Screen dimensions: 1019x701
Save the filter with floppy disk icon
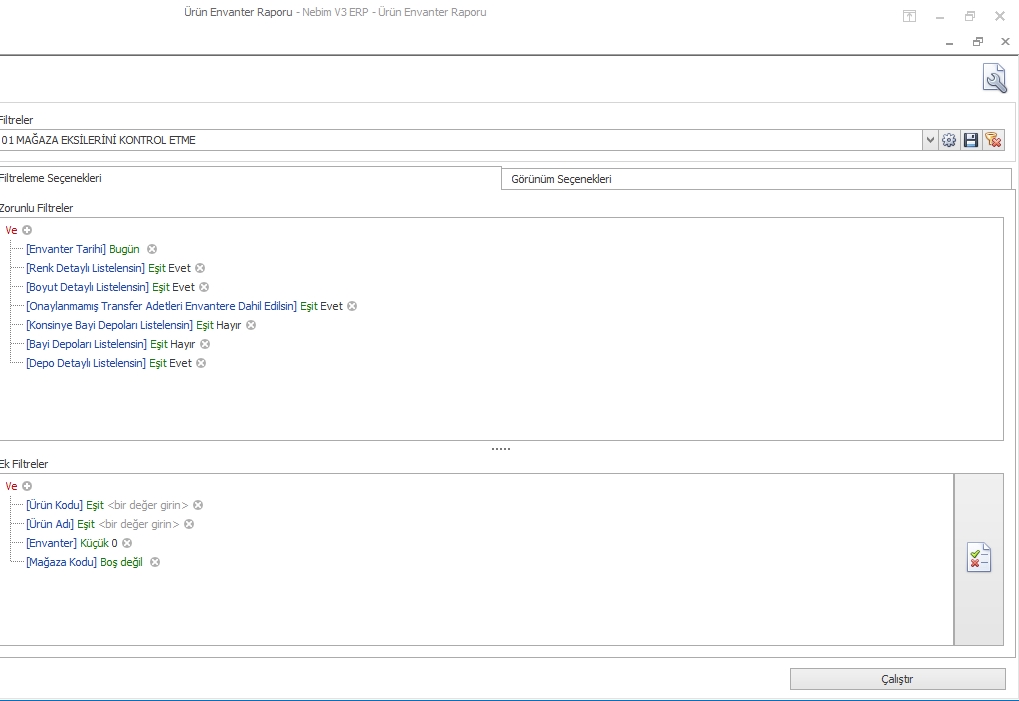[971, 140]
